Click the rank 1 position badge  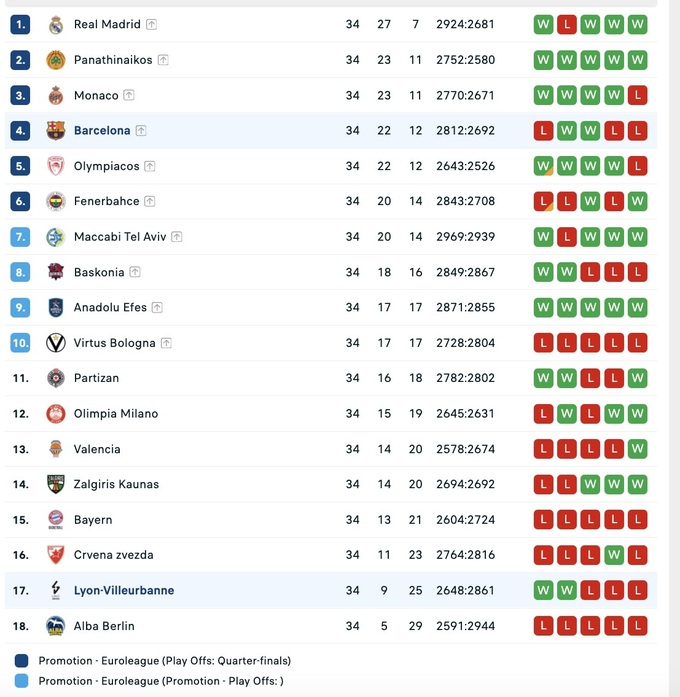click(x=21, y=25)
